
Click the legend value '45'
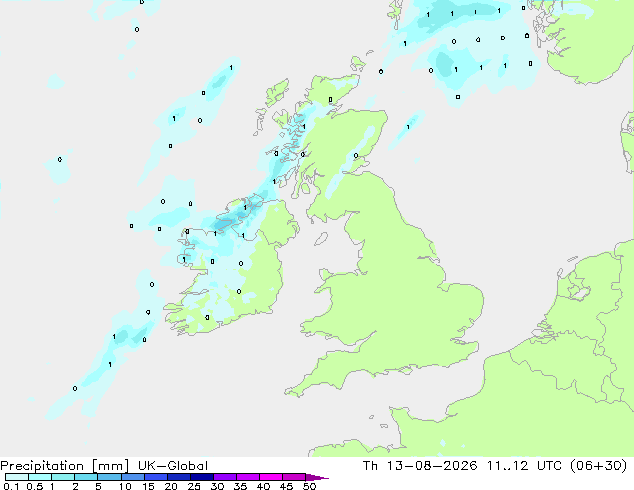[286, 486]
